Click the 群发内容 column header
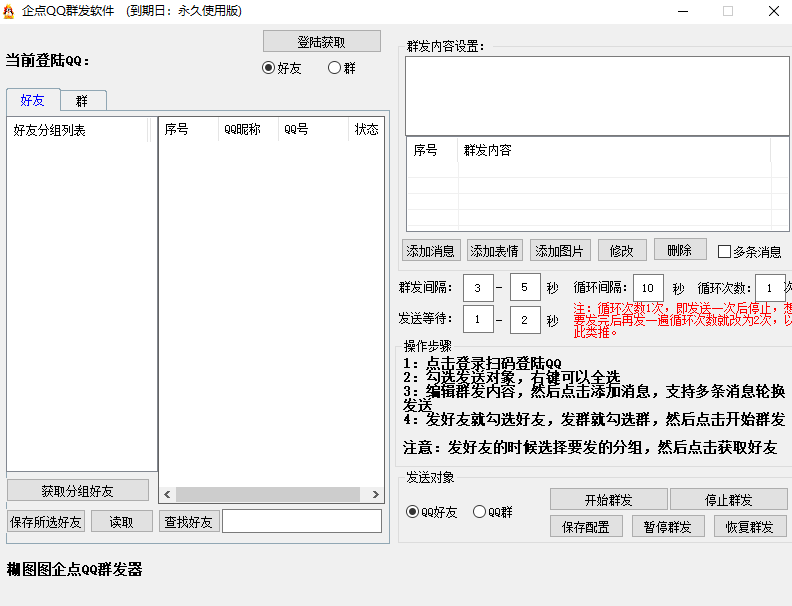The image size is (792, 606). [614, 150]
